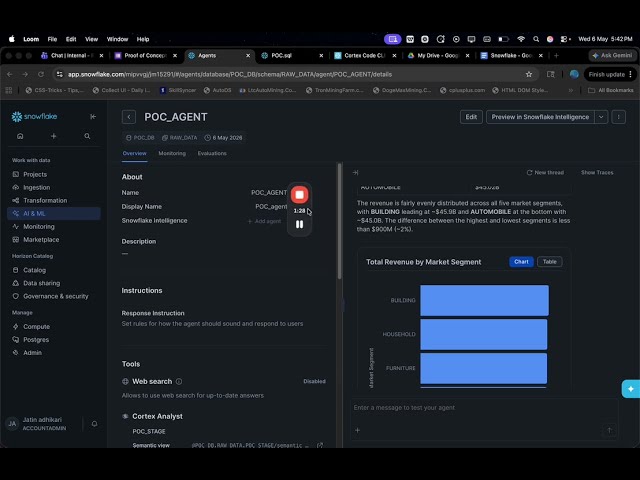Open Admin in the sidebar
The width and height of the screenshot is (640, 480).
[32, 353]
